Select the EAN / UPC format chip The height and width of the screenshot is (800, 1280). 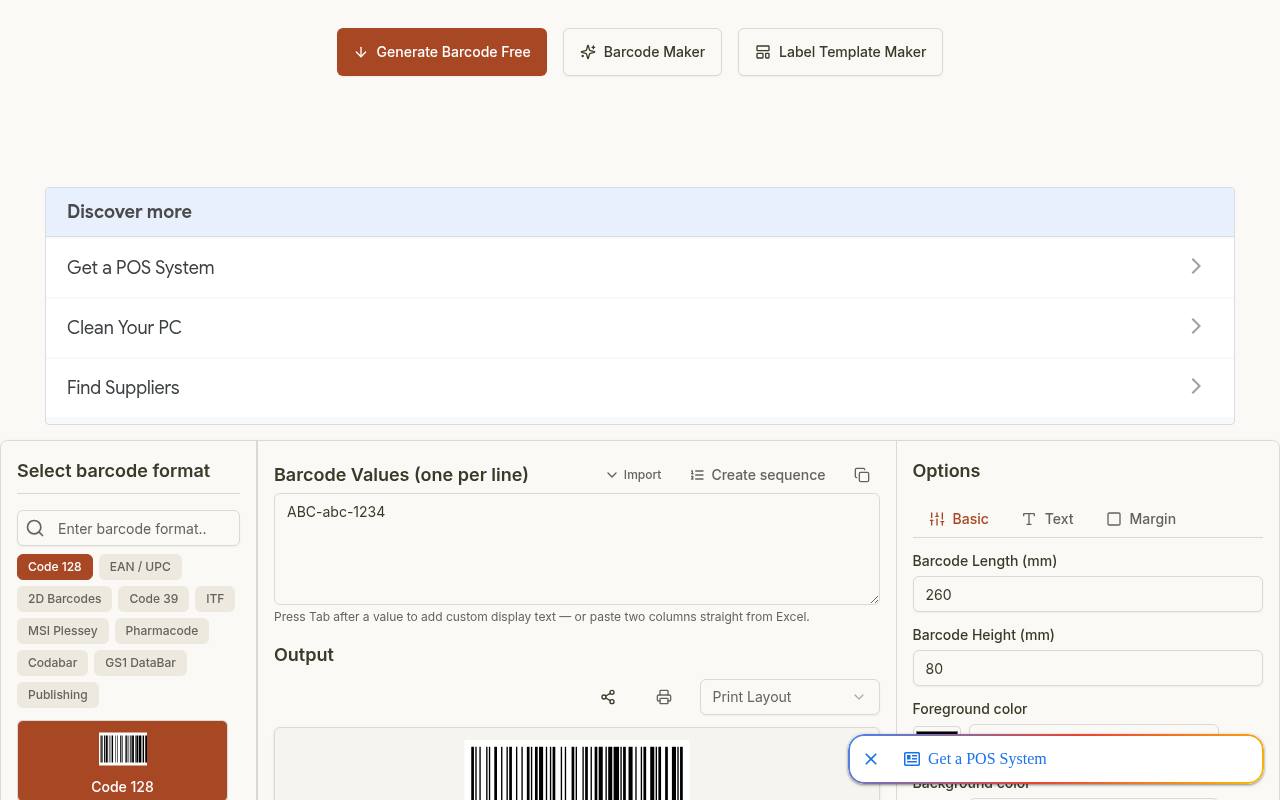click(x=140, y=567)
